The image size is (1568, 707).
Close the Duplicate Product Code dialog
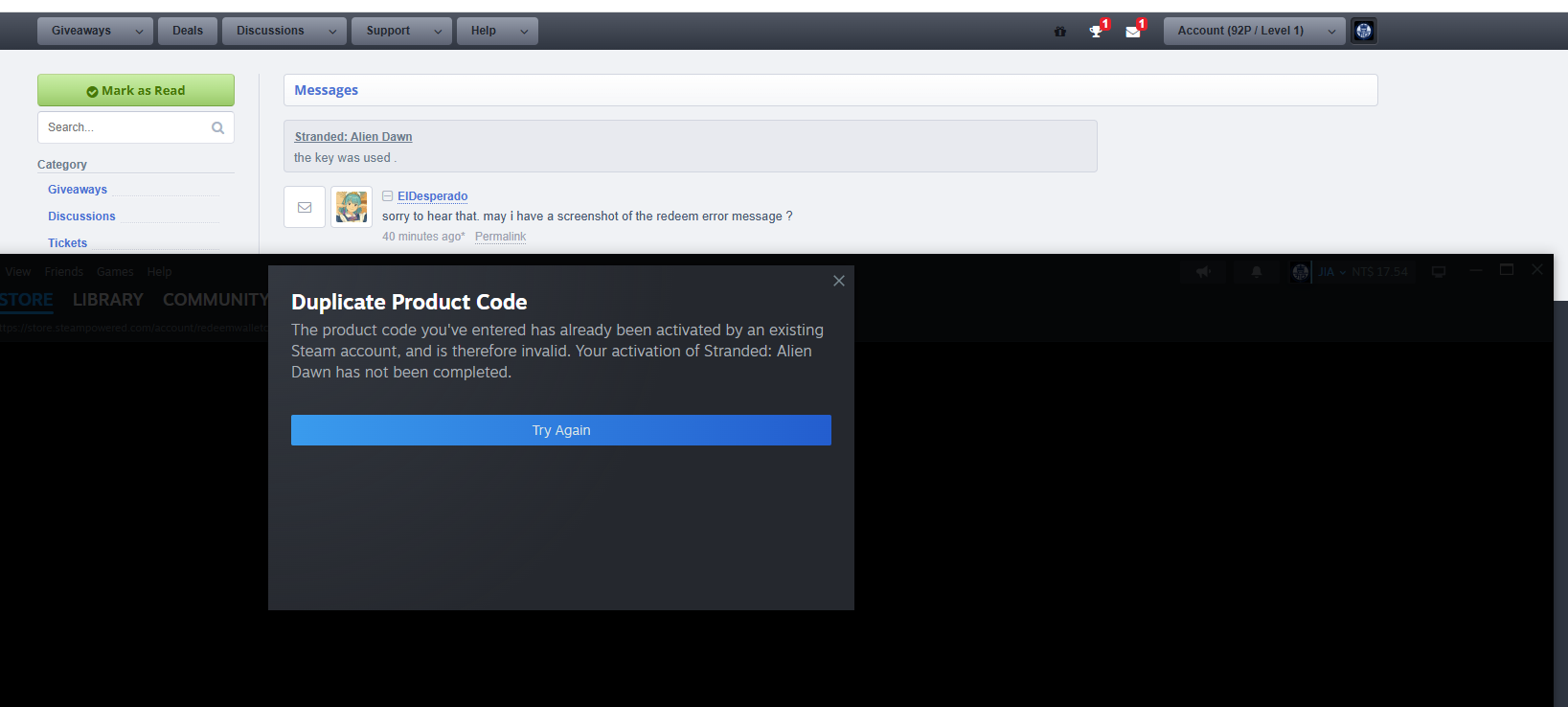(839, 281)
